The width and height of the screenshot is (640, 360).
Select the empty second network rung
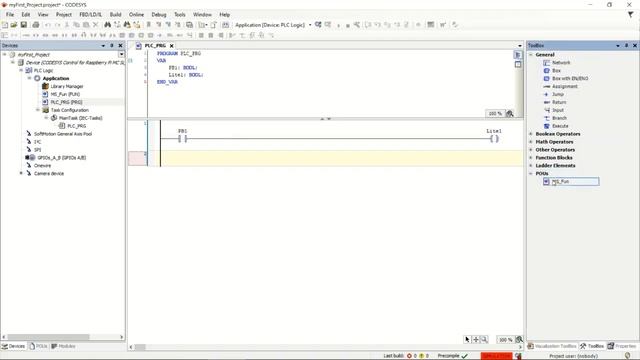(x=342, y=158)
